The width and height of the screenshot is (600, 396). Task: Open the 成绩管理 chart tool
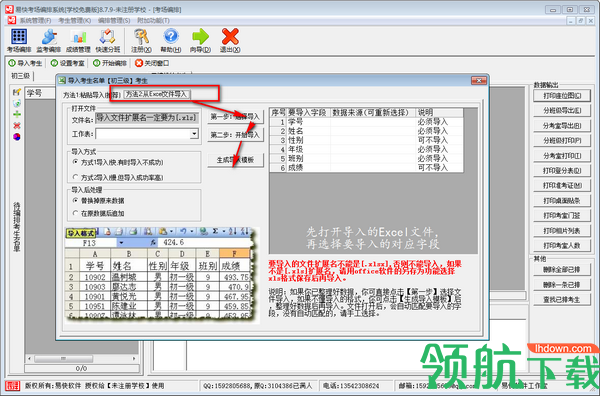point(78,41)
